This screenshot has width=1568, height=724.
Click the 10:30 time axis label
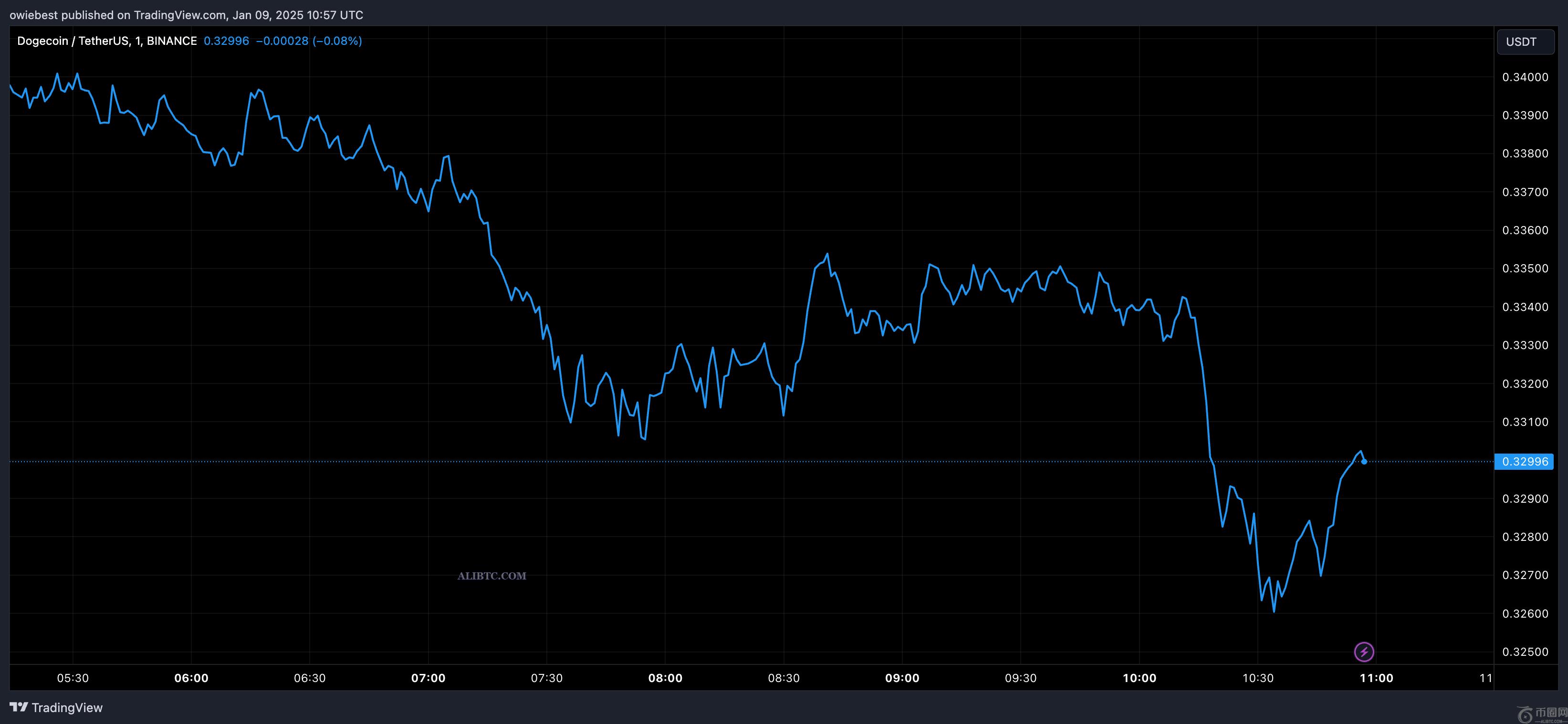1257,678
